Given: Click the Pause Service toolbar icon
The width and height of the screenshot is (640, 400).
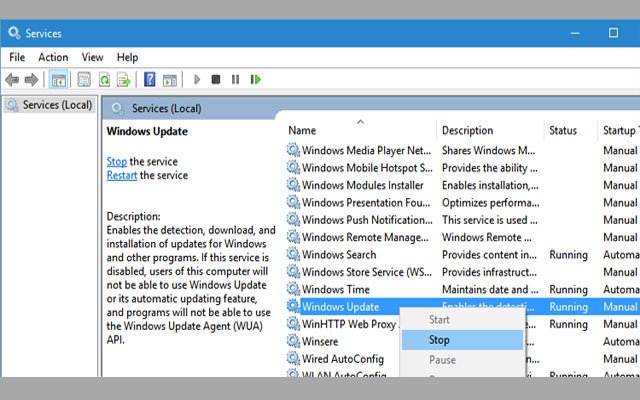Looking at the screenshot, I should point(236,79).
